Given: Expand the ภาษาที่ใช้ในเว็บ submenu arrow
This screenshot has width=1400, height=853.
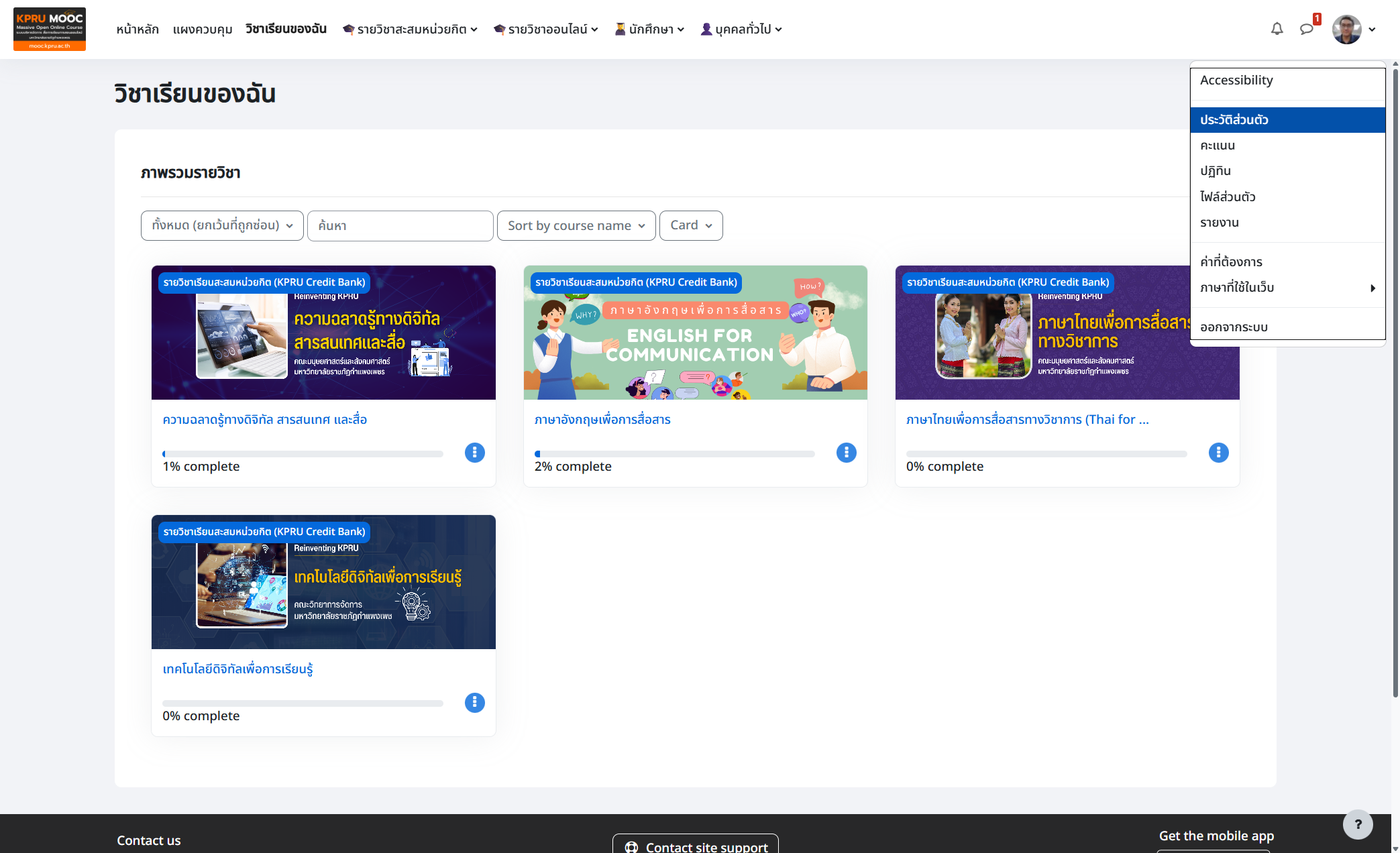Looking at the screenshot, I should 1372,288.
